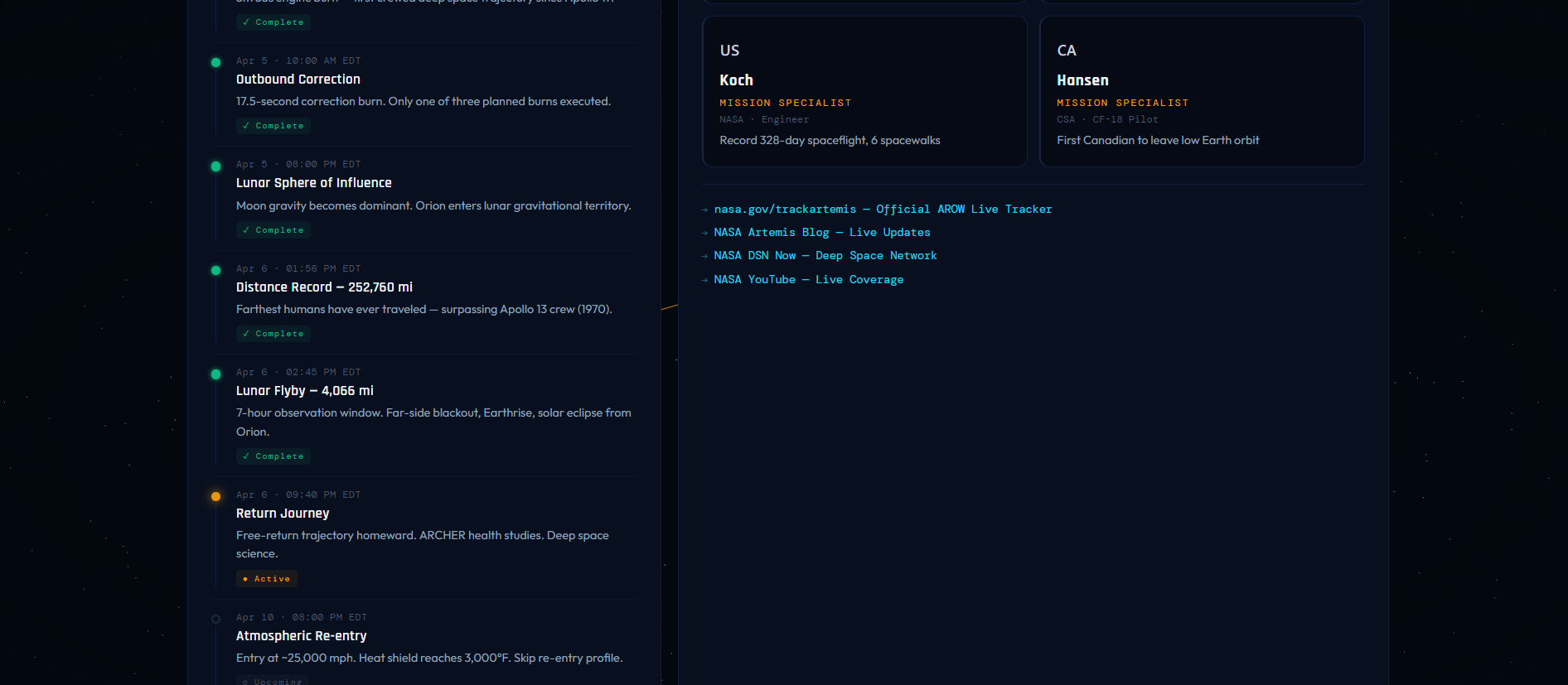Select the Distance Record – 252,760 mi heading
This screenshot has height=685, width=1568.
(x=324, y=287)
